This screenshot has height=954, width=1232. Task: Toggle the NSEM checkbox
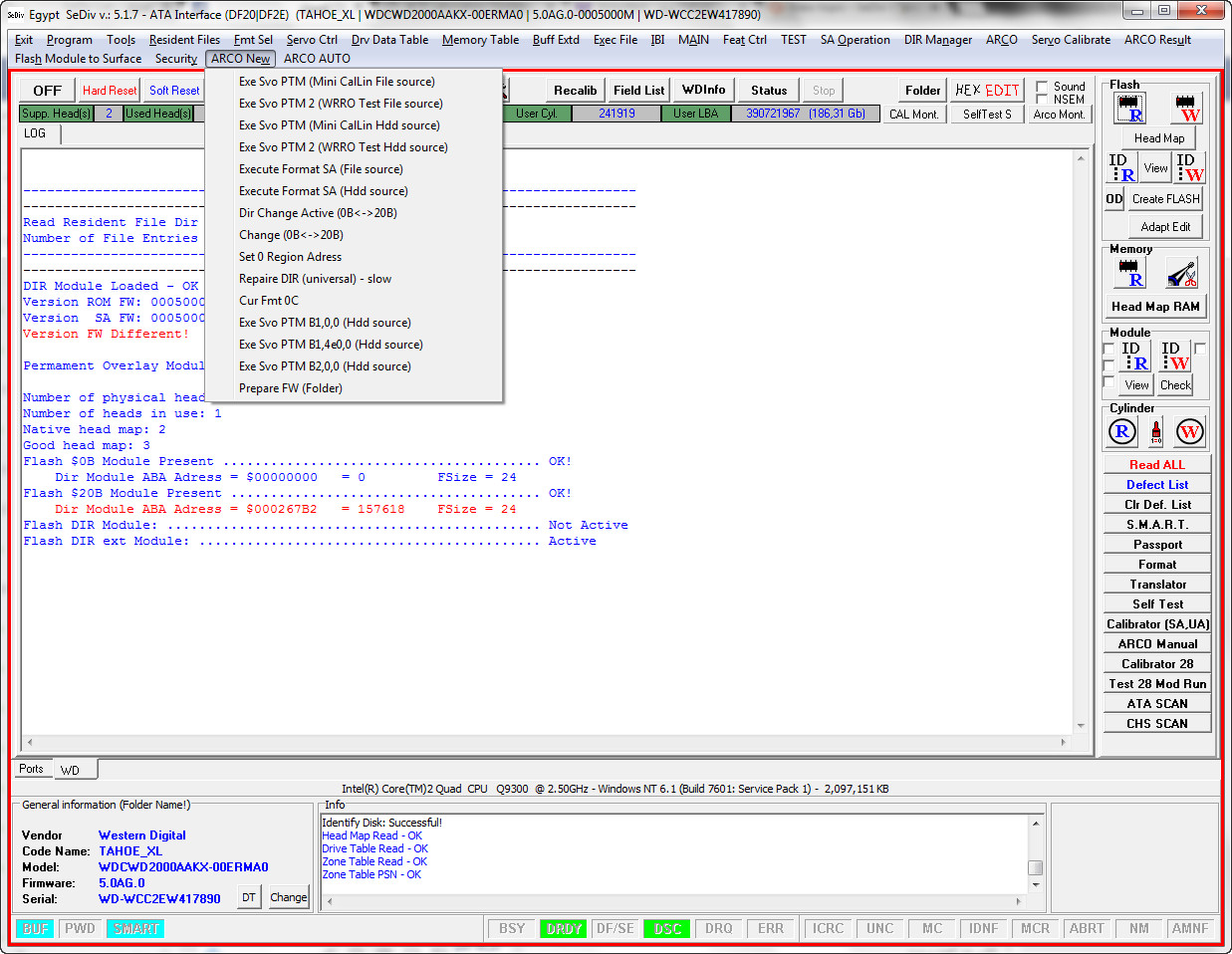(x=1042, y=99)
